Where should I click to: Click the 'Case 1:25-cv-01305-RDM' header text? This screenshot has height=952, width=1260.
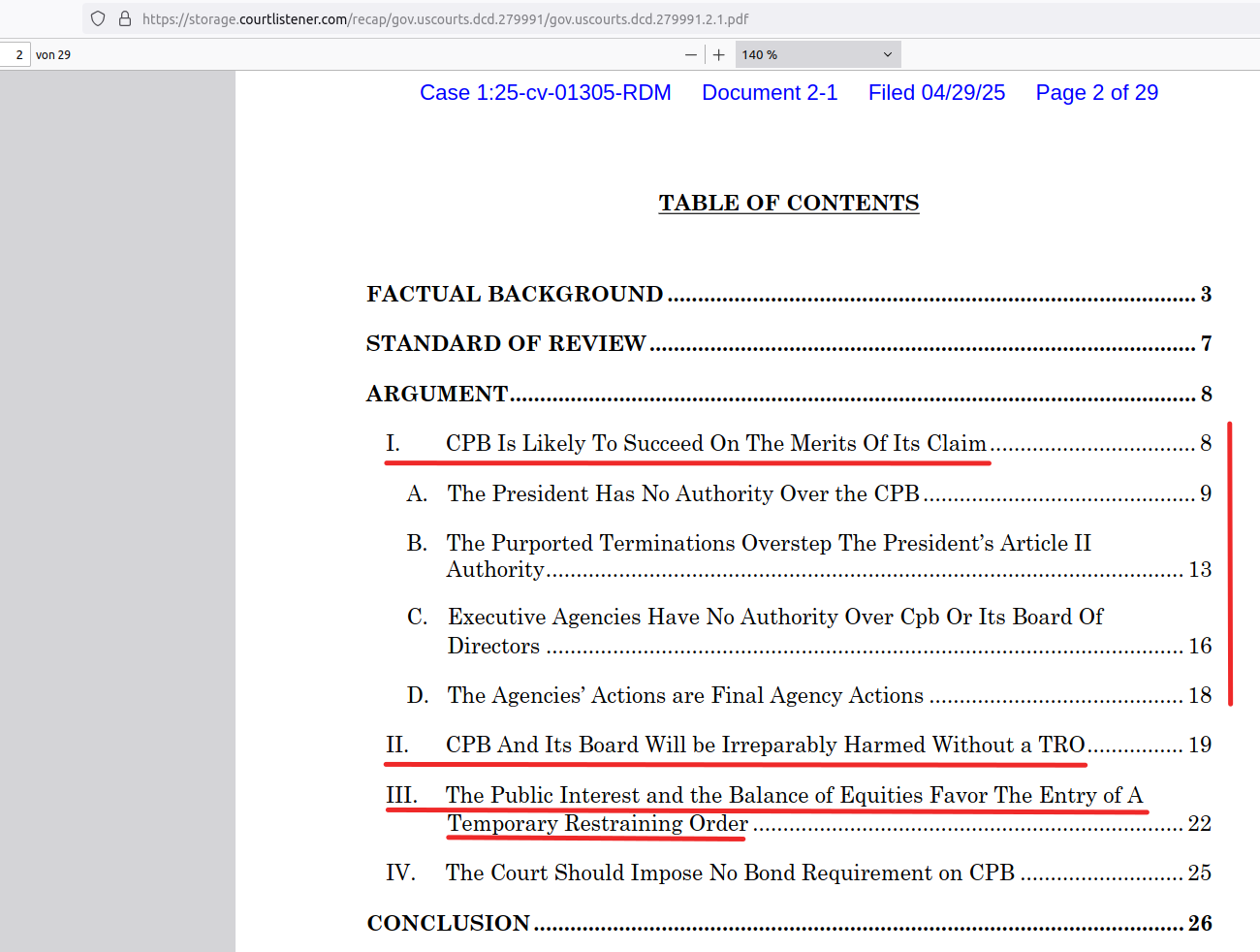(x=546, y=93)
